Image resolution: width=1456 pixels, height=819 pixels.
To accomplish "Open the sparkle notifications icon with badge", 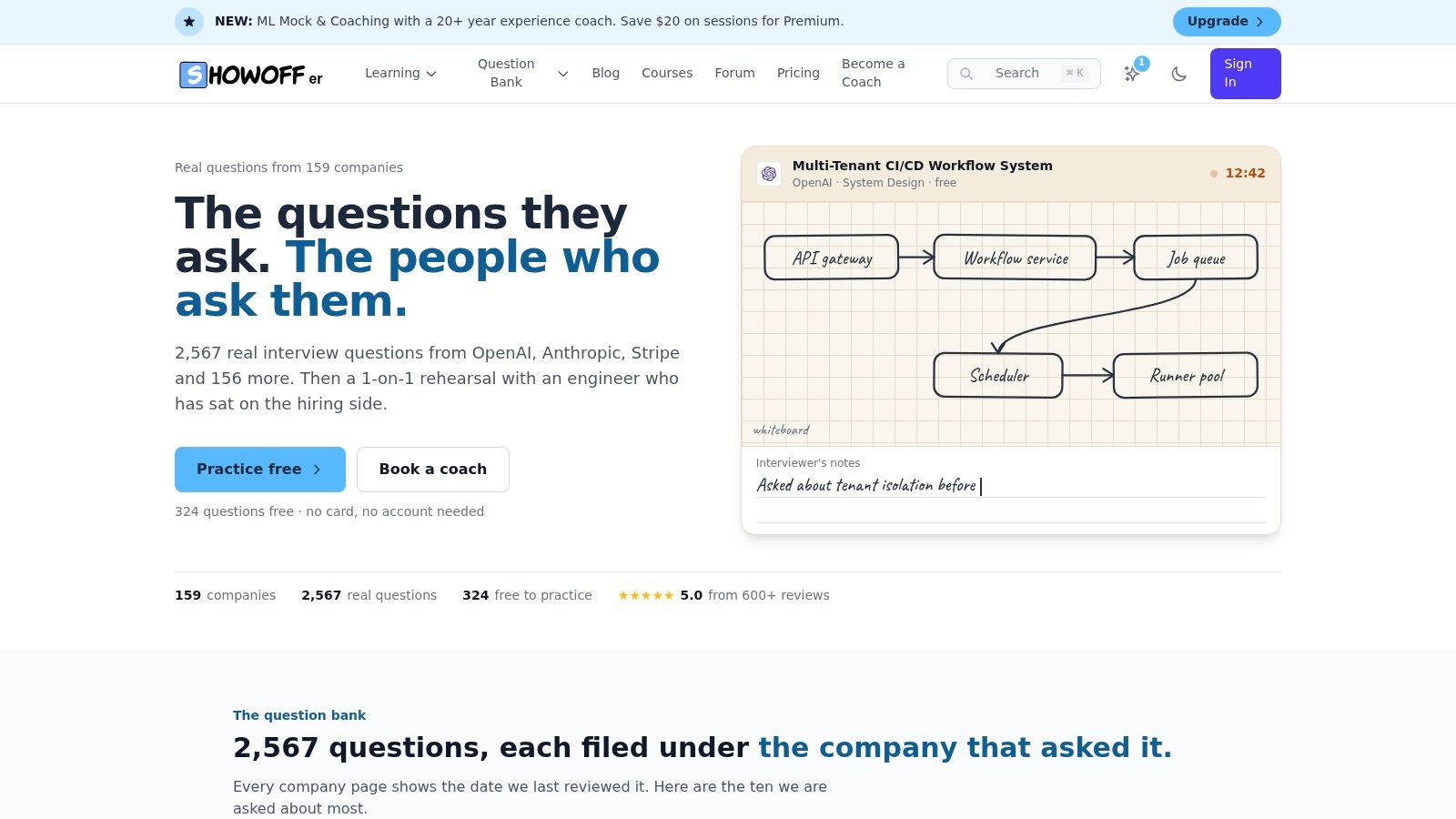I will pos(1132,73).
